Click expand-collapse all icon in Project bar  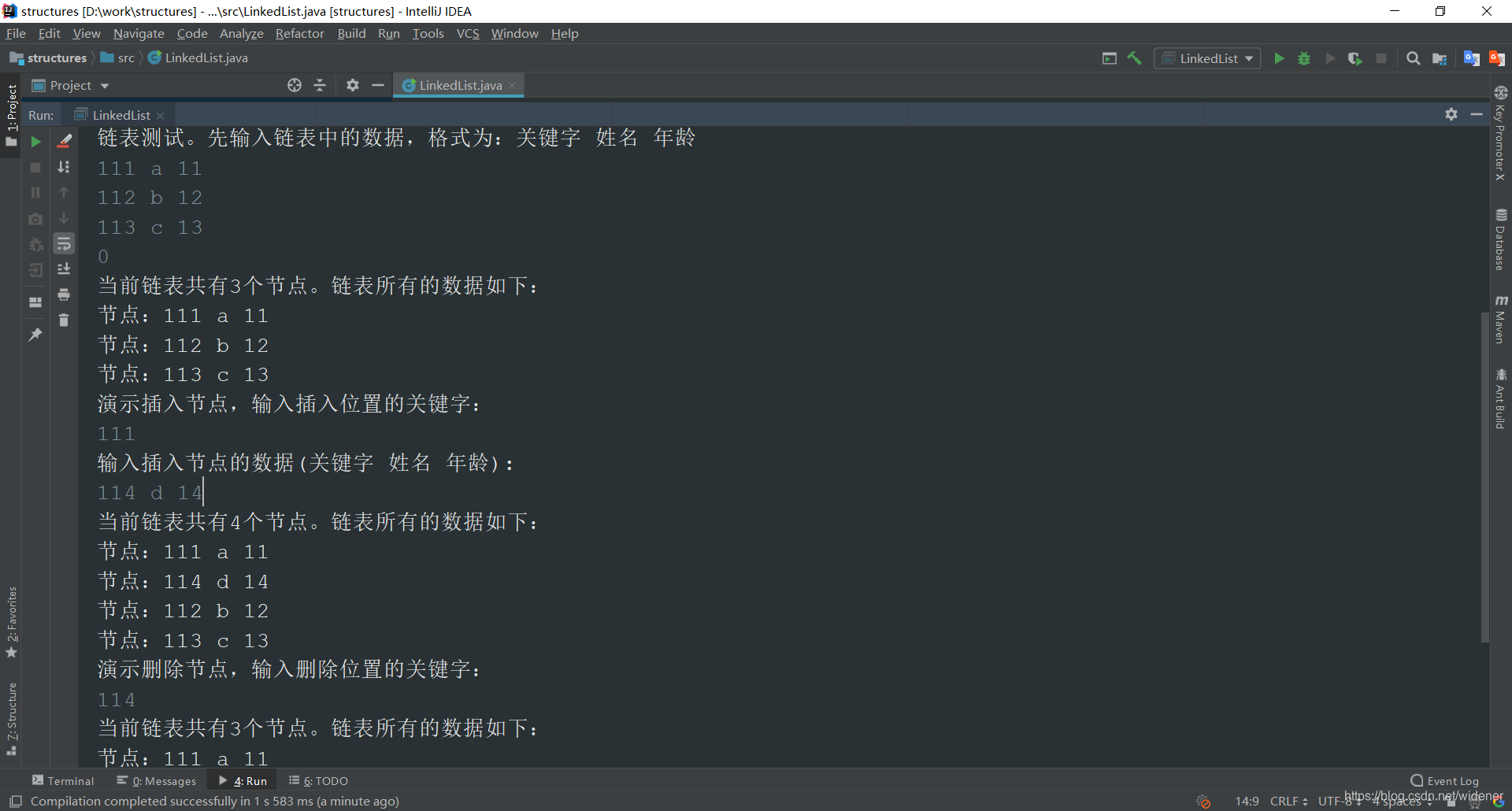320,85
